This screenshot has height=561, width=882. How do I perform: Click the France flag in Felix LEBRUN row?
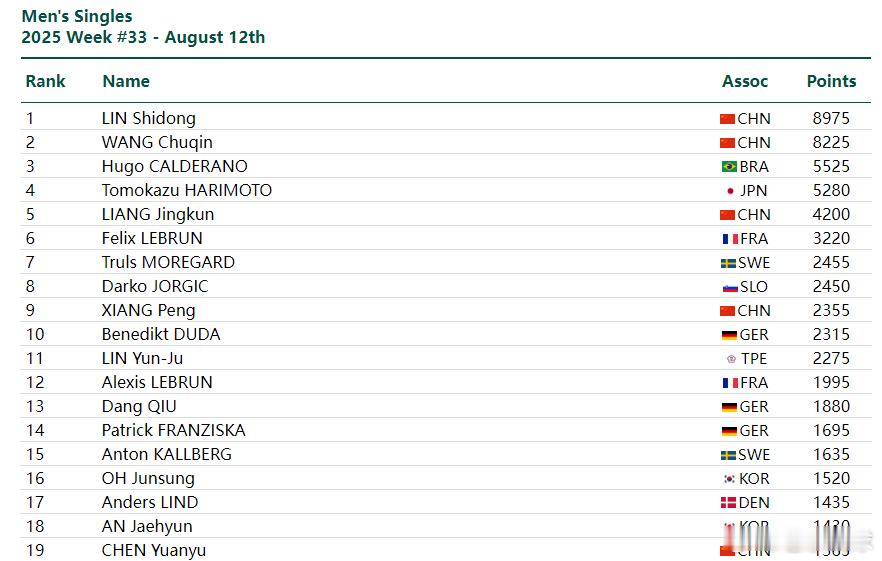point(730,239)
